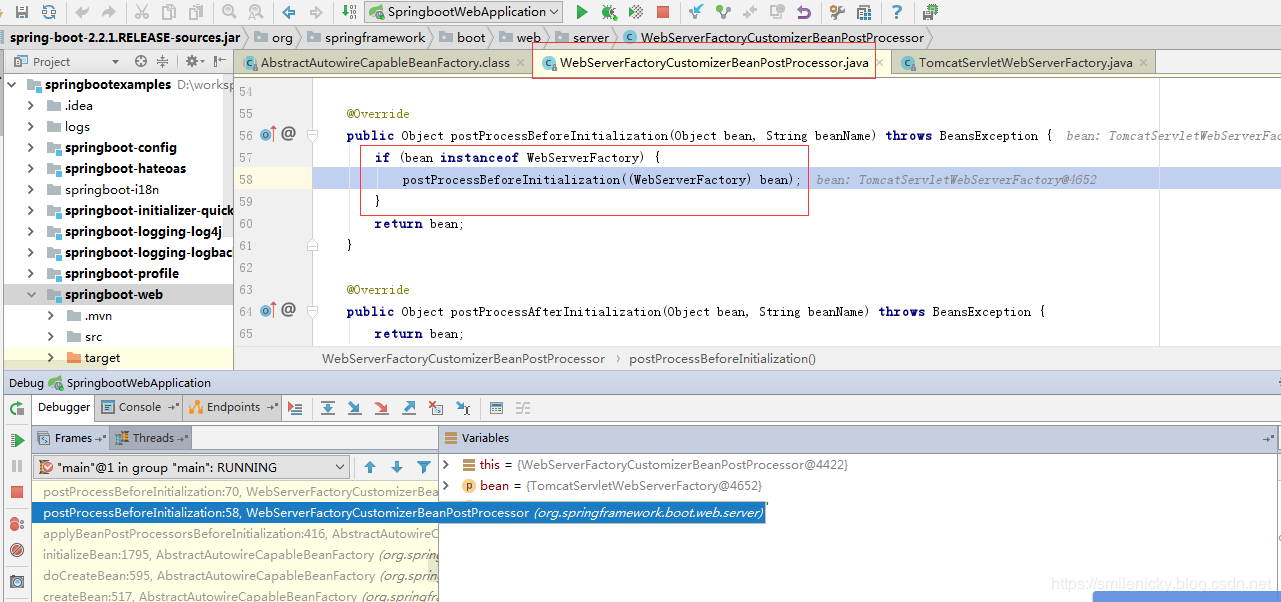The width and height of the screenshot is (1281, 602).
Task: Toggle fold marker at line 56
Action: [313, 135]
